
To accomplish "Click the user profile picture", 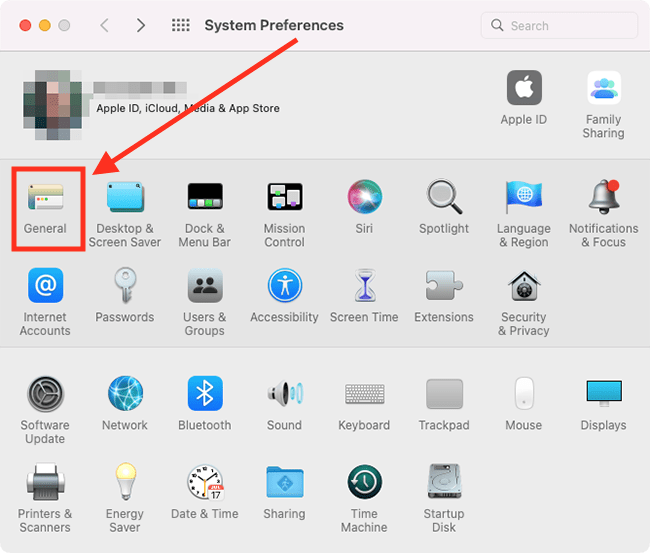I will (x=53, y=105).
